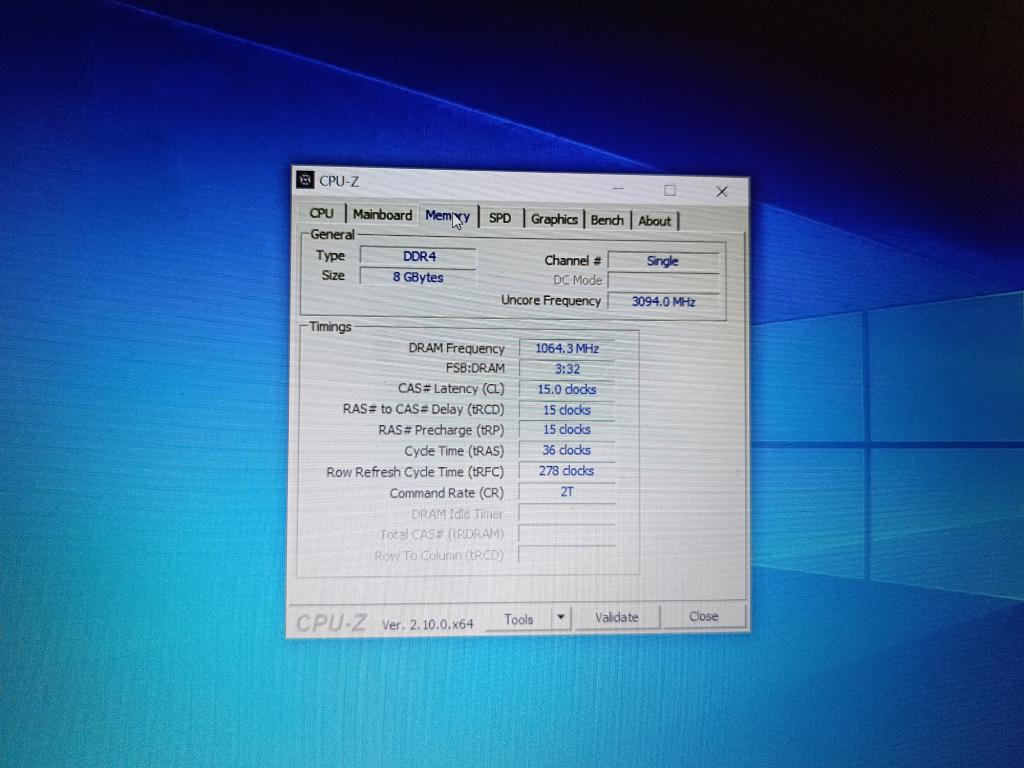Click the disabled maximize button of CPU-Z
Screen dimensions: 1024x768
click(x=669, y=189)
